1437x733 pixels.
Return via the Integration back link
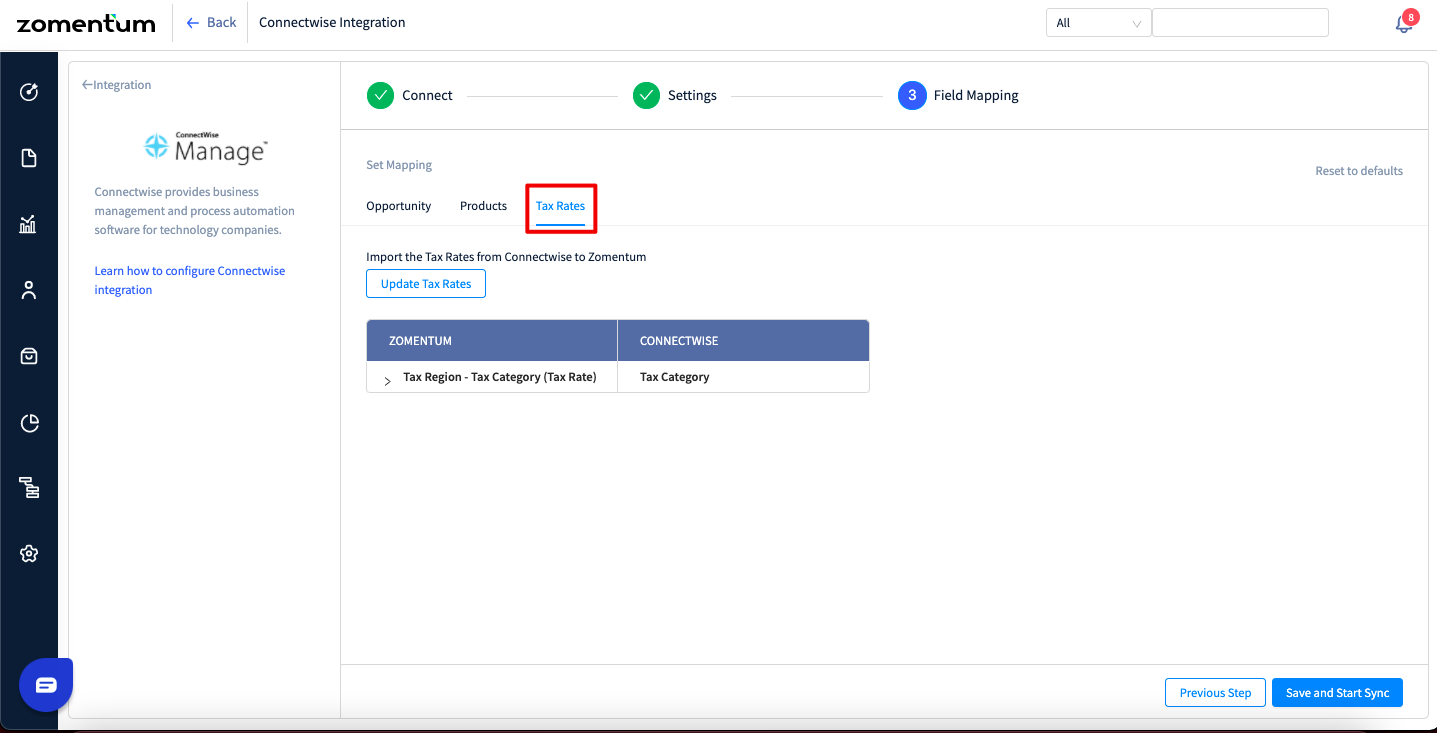pyautogui.click(x=116, y=85)
